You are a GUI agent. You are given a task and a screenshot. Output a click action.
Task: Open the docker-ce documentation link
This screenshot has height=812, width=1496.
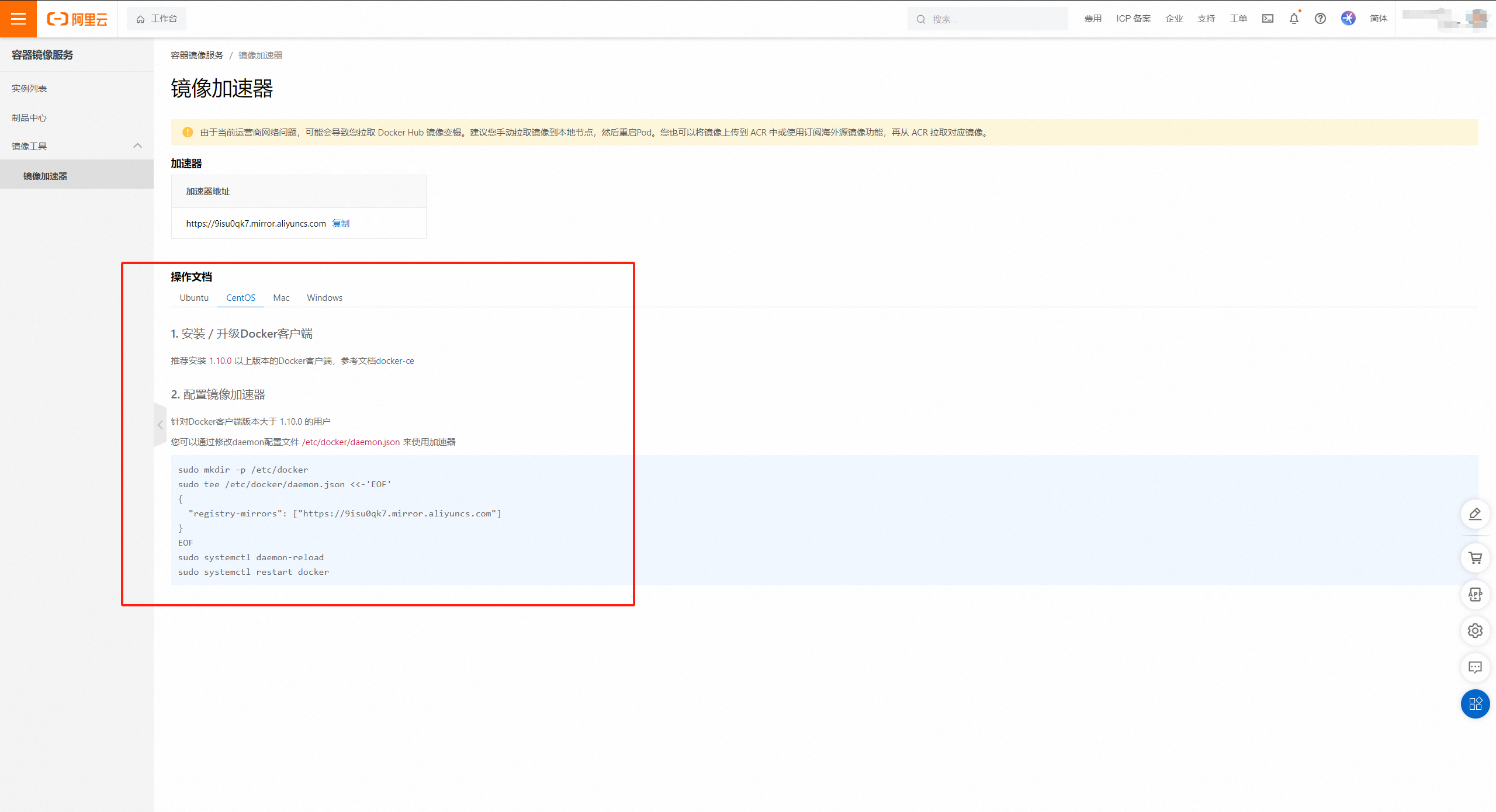tap(395, 360)
